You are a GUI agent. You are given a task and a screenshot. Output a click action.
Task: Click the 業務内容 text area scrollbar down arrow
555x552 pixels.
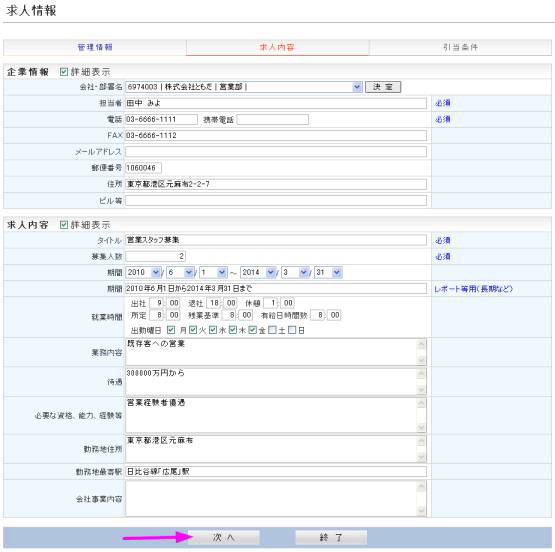click(421, 360)
